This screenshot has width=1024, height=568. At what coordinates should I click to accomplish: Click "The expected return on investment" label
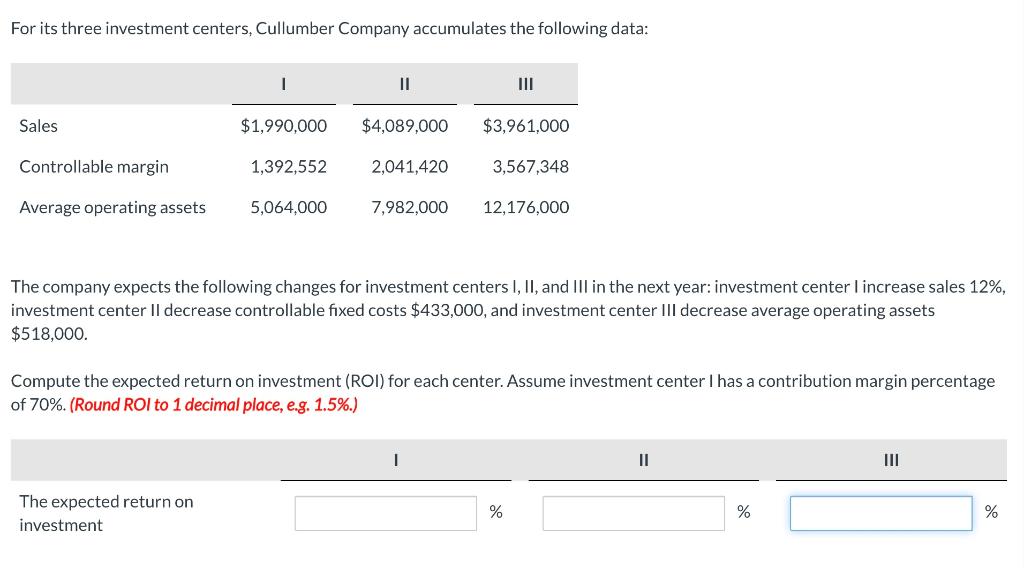[106, 513]
